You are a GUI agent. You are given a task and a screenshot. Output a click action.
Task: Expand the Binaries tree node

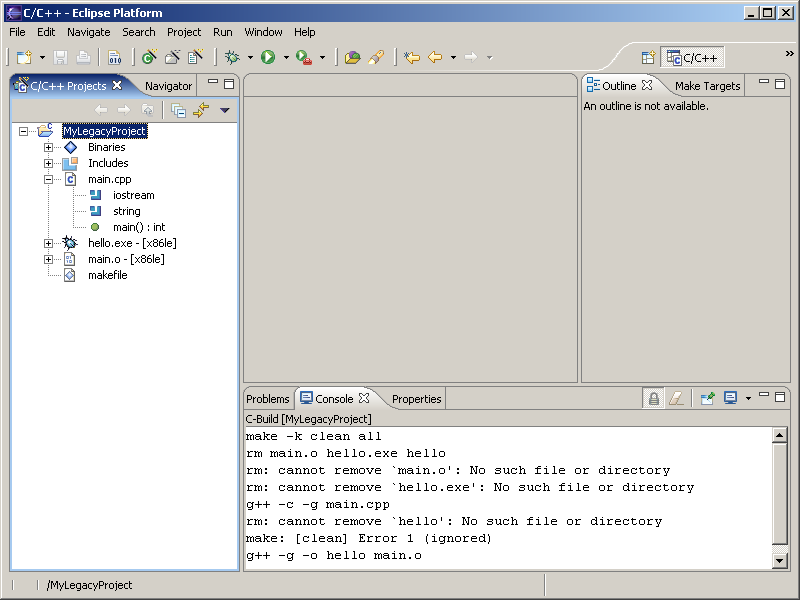pyautogui.click(x=48, y=147)
